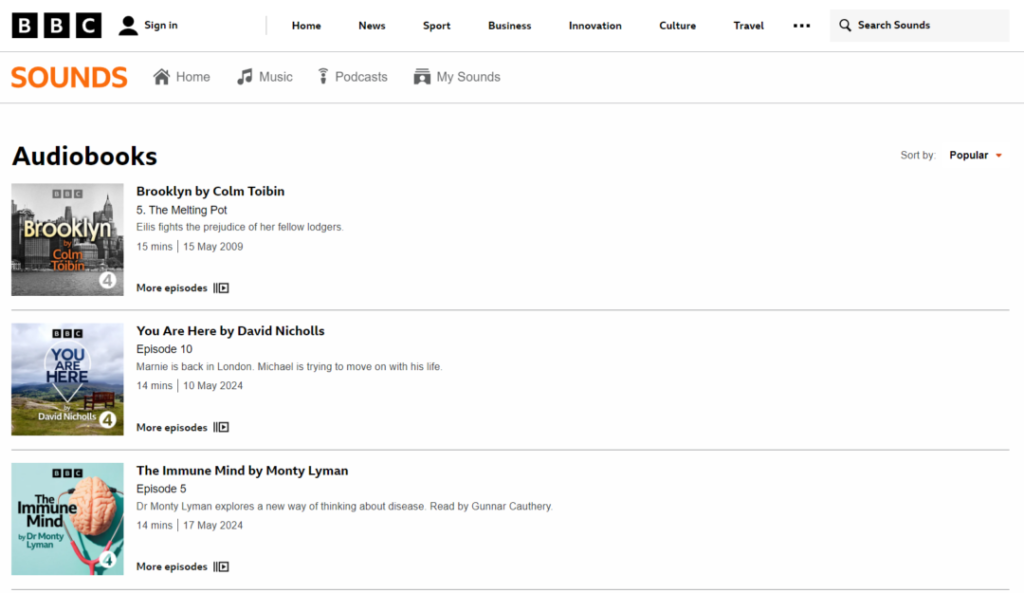The image size is (1024, 593).
Task: Click The Immune Mind's More episodes playlist icon
Action: point(221,567)
